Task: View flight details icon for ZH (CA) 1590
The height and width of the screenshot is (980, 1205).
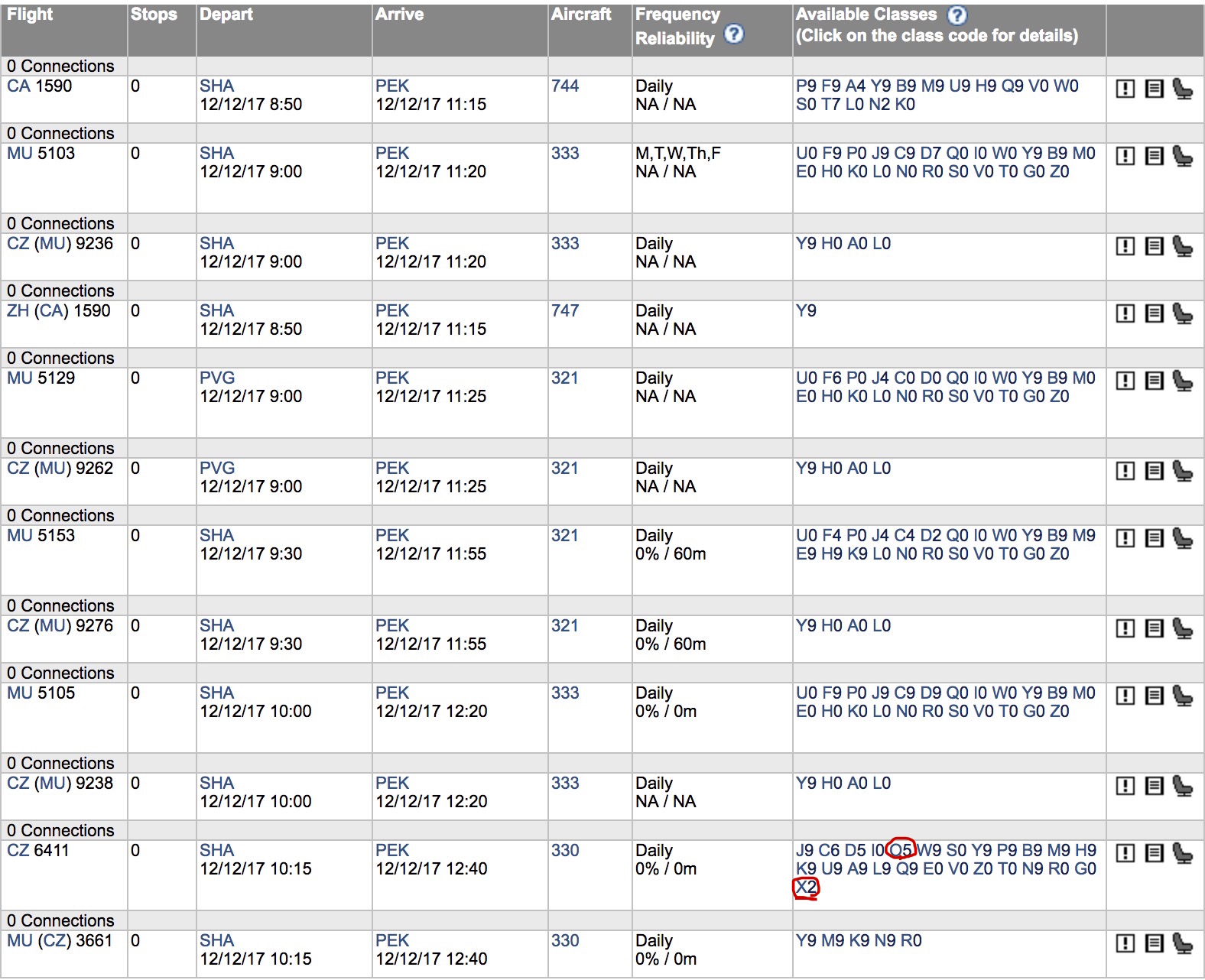Action: (1154, 313)
